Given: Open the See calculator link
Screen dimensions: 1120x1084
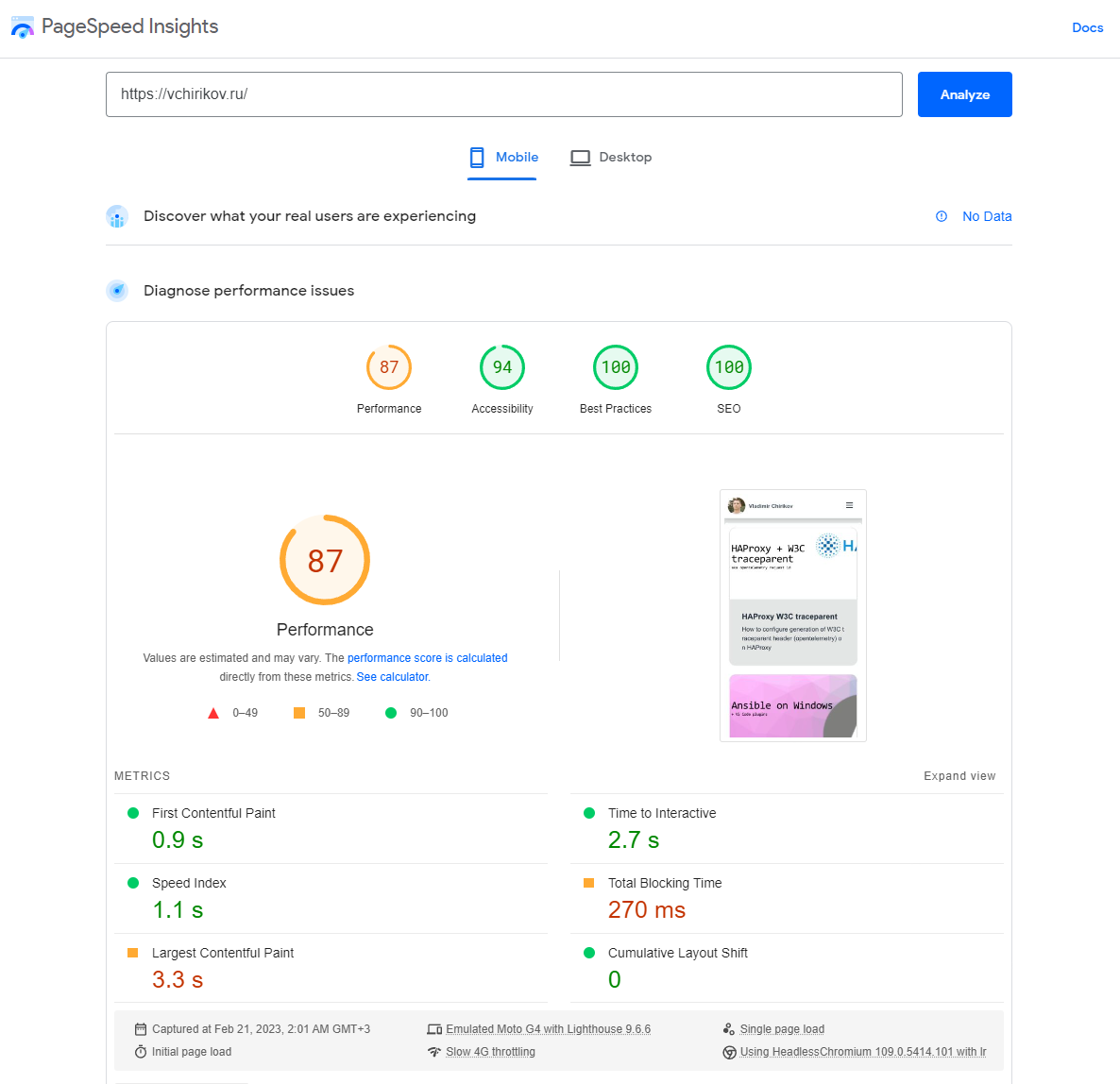Looking at the screenshot, I should 393,677.
